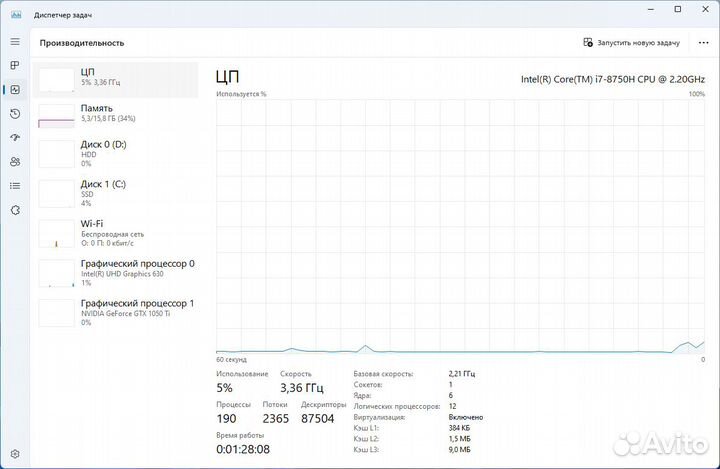The height and width of the screenshot is (469, 720).
Task: Click the run new task icon
Action: pyautogui.click(x=588, y=42)
